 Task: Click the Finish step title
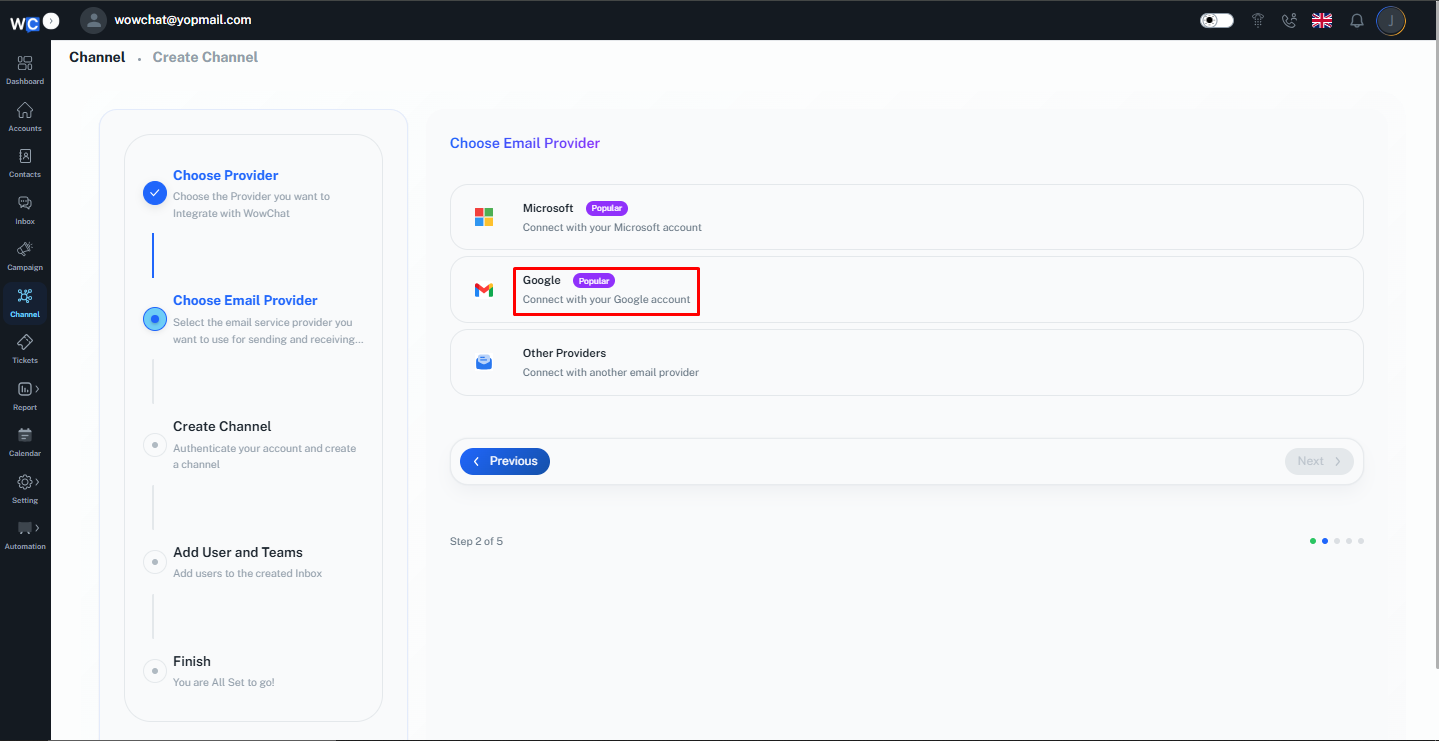192,661
